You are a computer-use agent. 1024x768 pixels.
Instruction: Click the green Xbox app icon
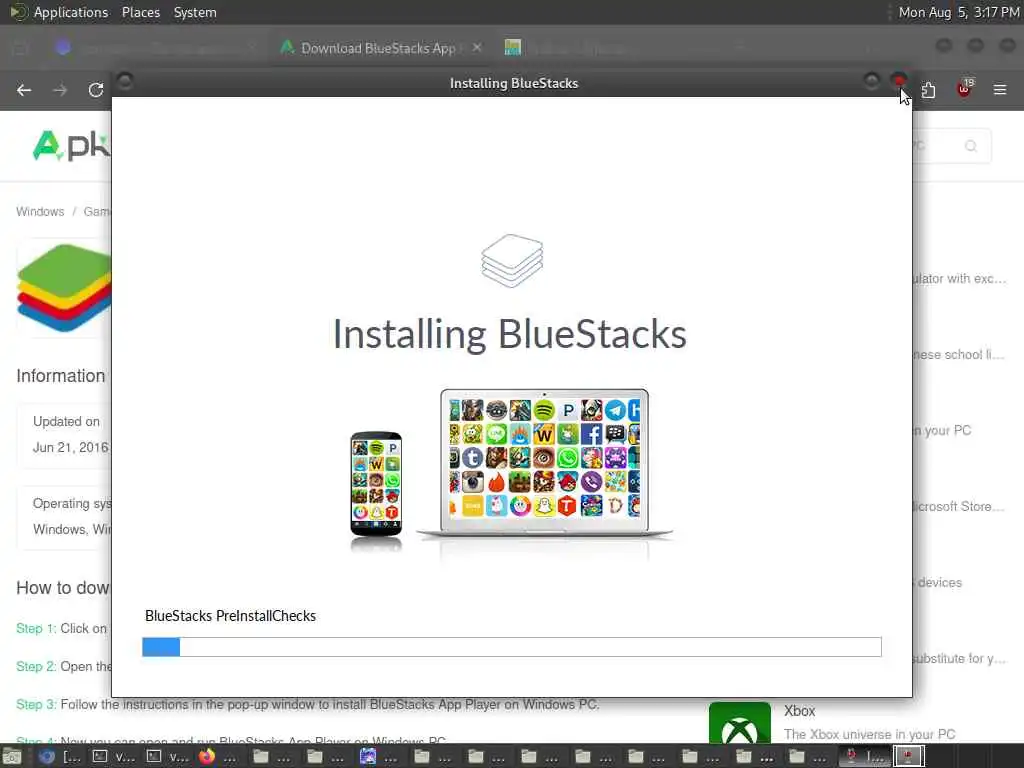pyautogui.click(x=739, y=723)
